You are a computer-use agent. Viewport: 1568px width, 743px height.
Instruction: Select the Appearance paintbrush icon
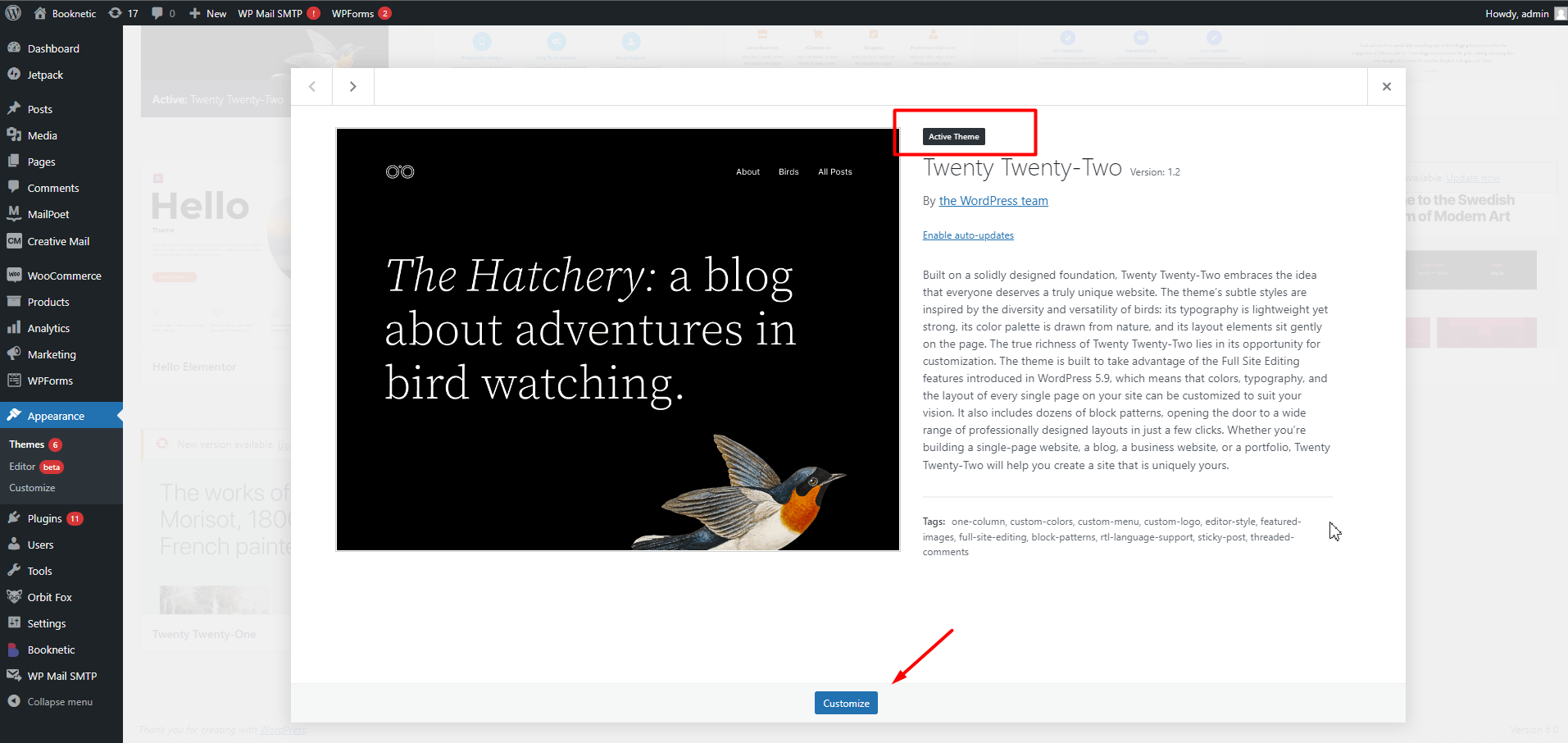click(14, 415)
